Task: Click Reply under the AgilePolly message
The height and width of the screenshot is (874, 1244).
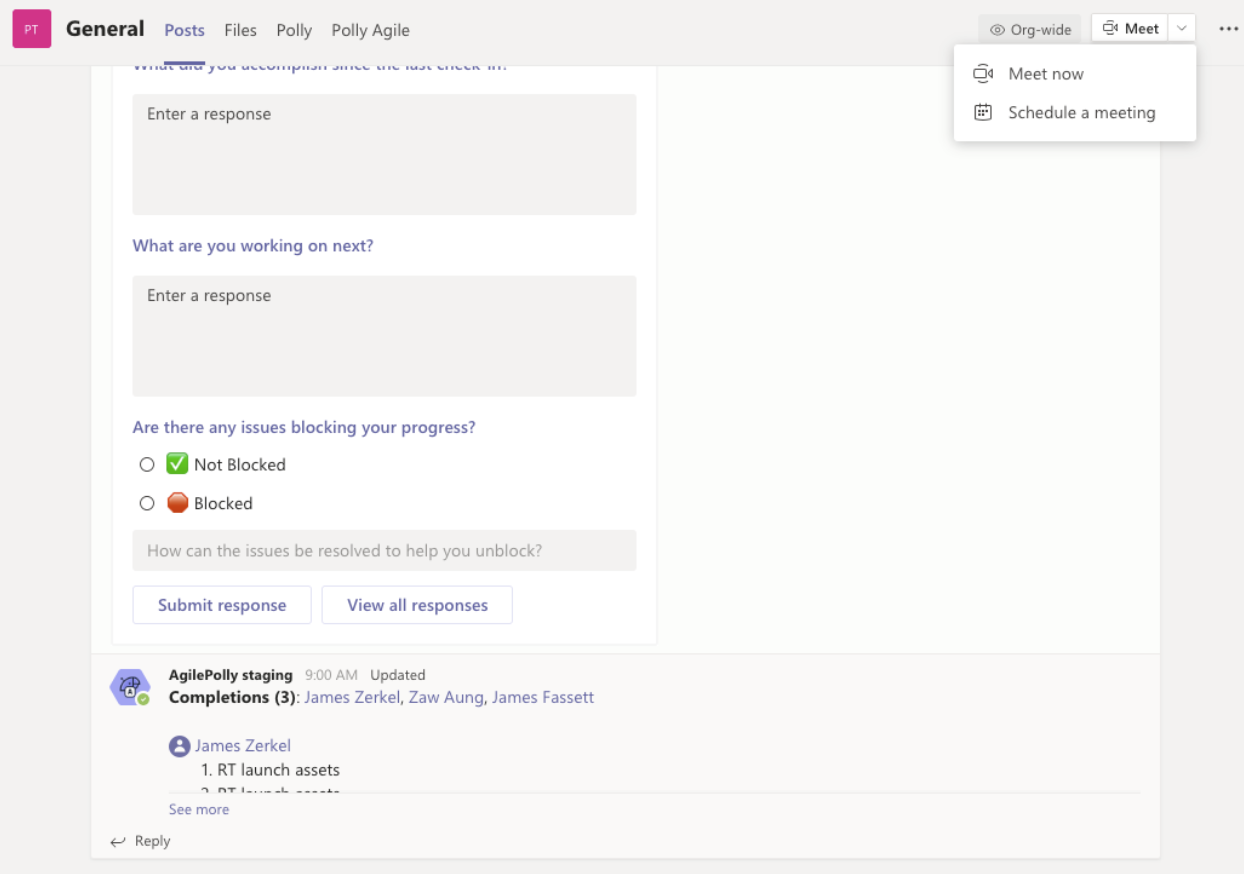Action: click(x=152, y=842)
